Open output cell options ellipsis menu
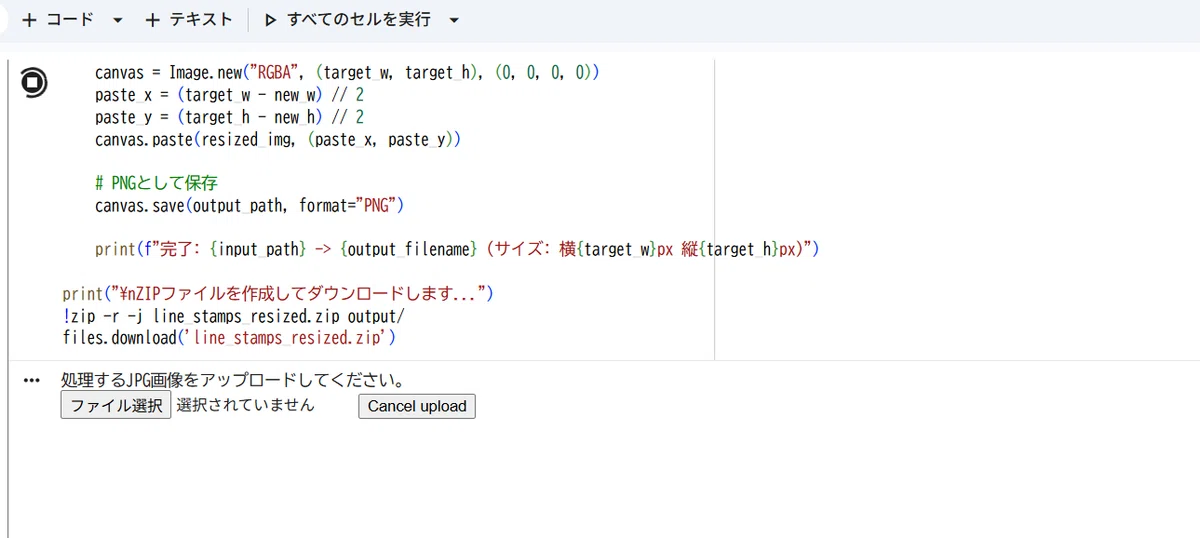This screenshot has height=538, width=1200. [31, 381]
